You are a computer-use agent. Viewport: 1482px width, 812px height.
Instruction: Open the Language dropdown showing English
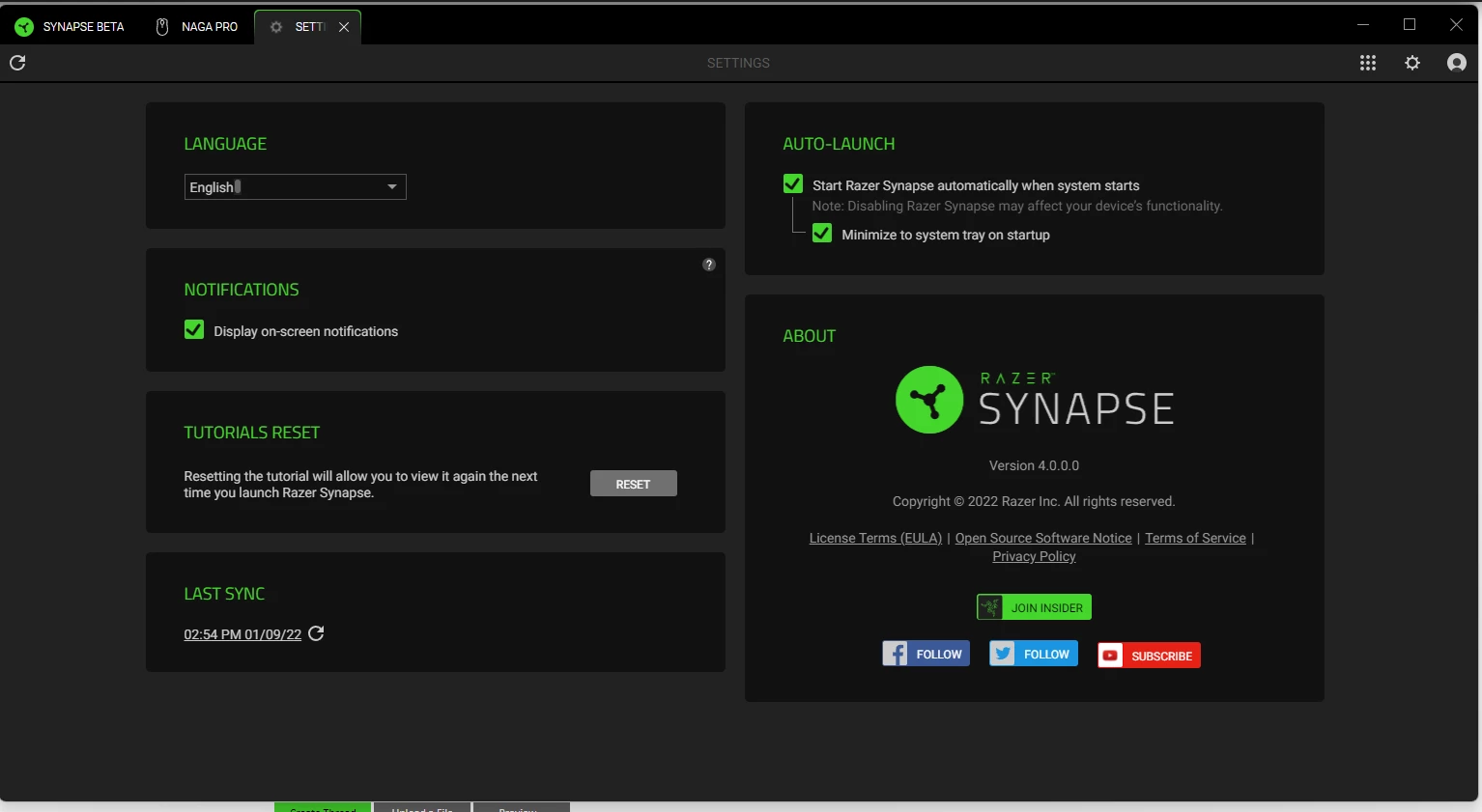click(x=296, y=187)
